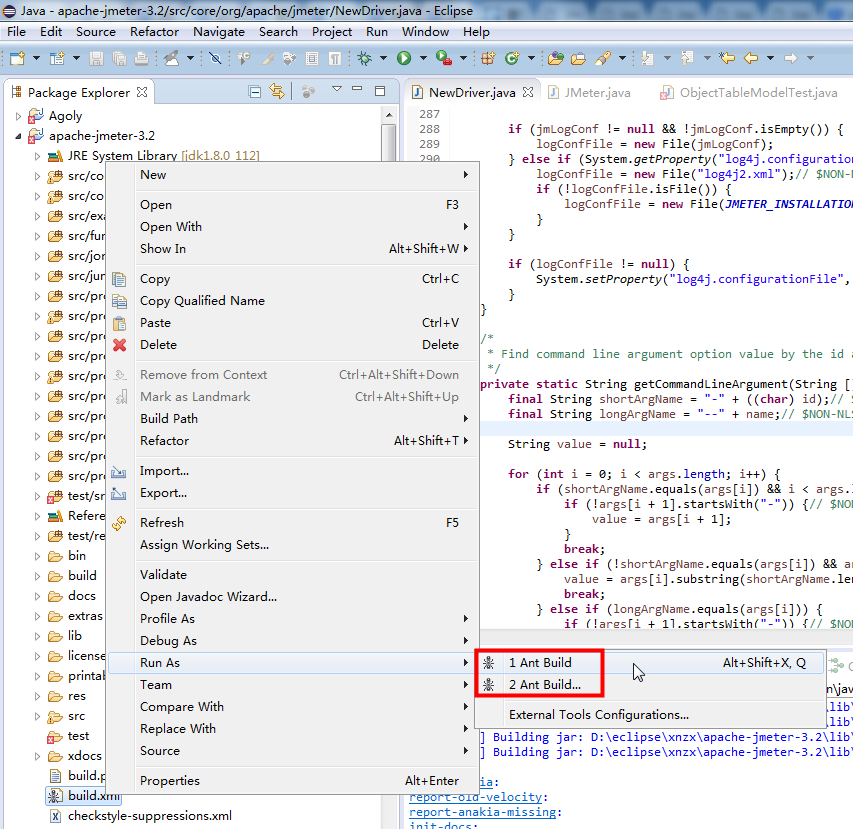
Task: Open the Project menu
Action: (332, 32)
